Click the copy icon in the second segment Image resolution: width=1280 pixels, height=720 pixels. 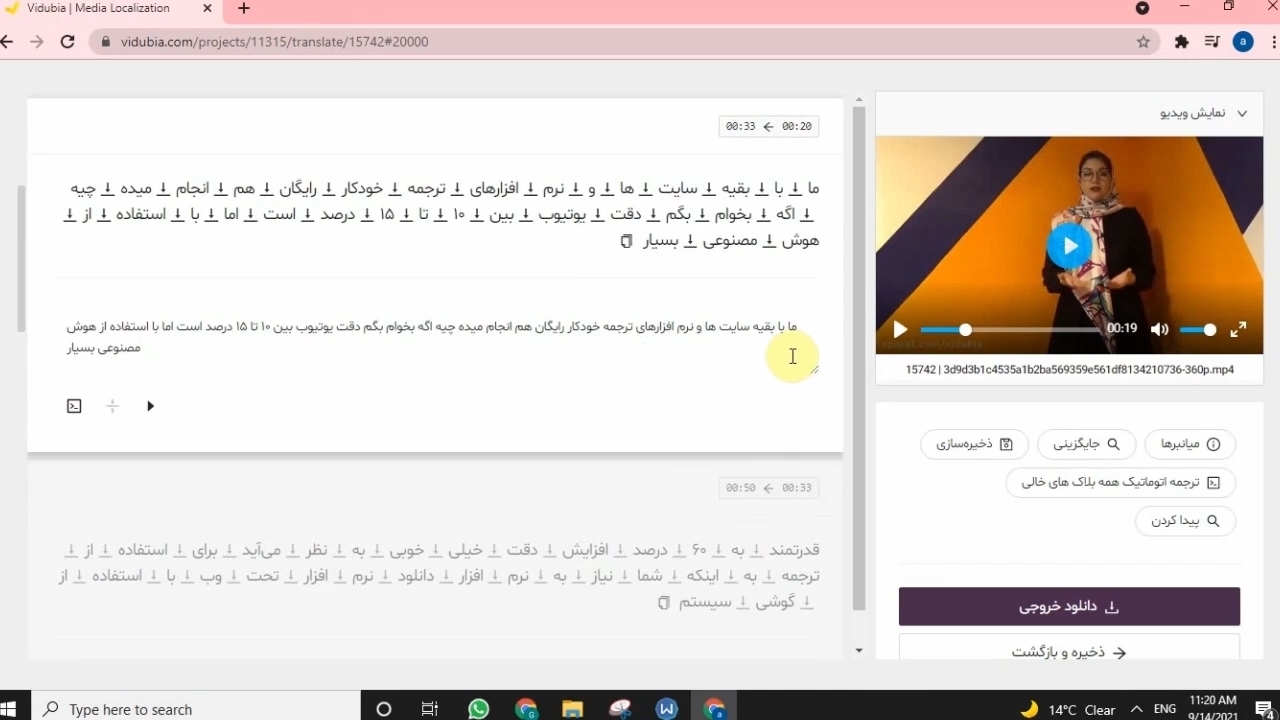click(663, 603)
